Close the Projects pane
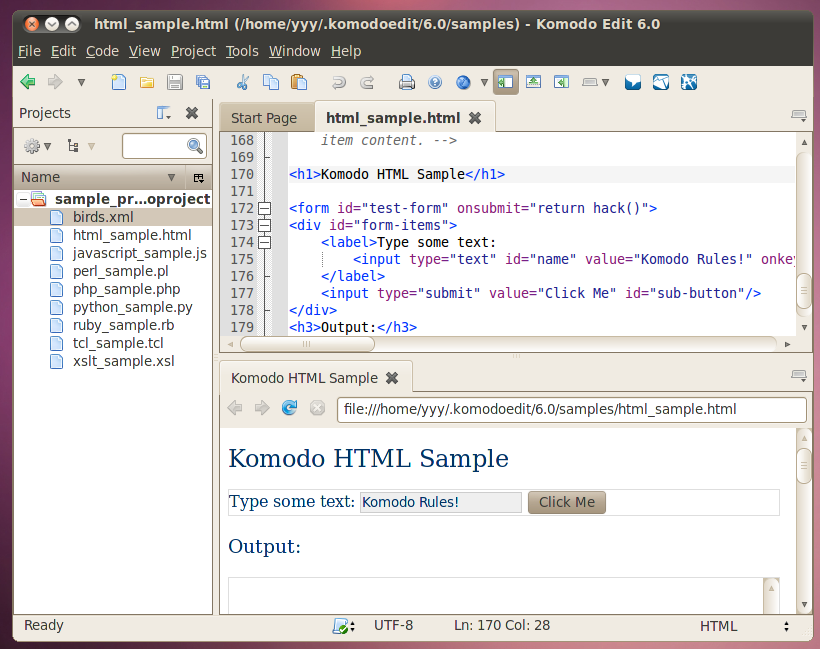Viewport: 820px width, 649px height. [192, 113]
